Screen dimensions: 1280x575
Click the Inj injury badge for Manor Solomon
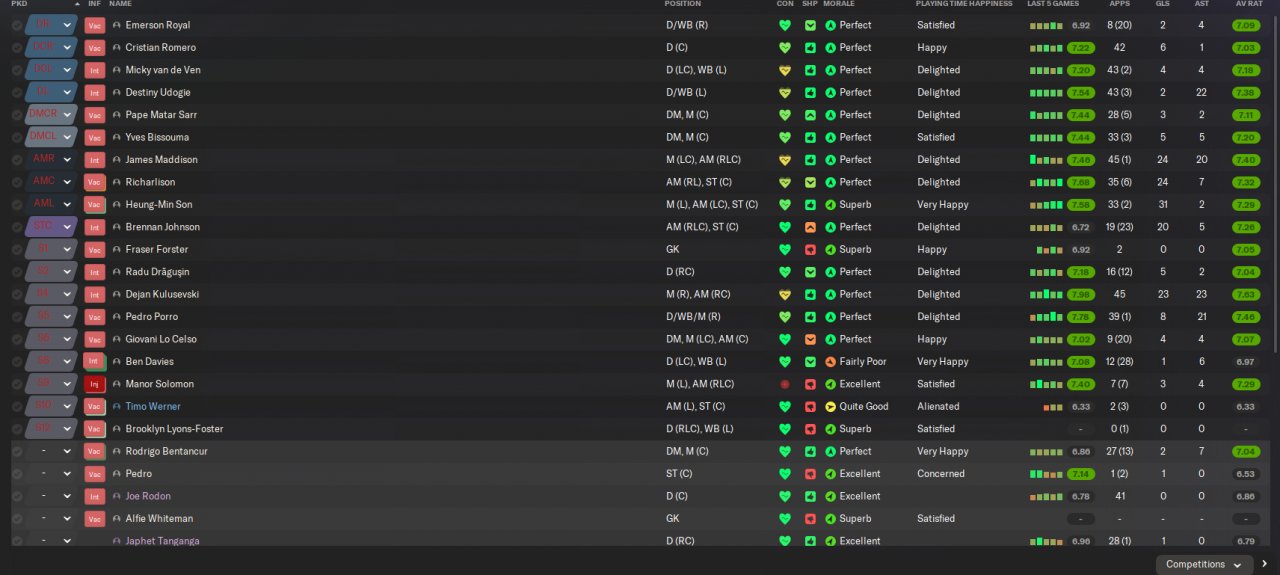coord(95,384)
